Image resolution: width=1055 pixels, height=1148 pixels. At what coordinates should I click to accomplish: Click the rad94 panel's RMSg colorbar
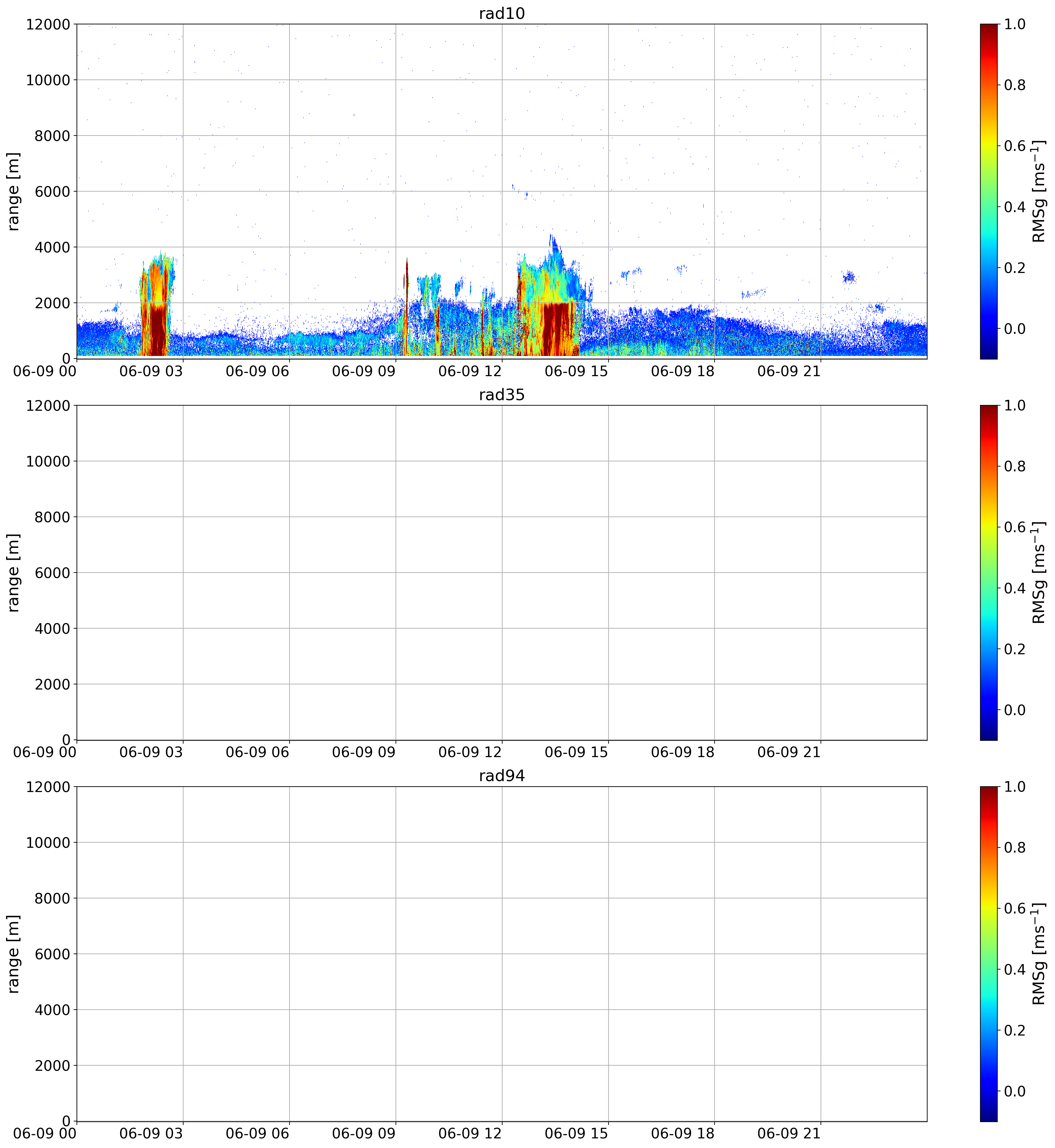pos(989,954)
